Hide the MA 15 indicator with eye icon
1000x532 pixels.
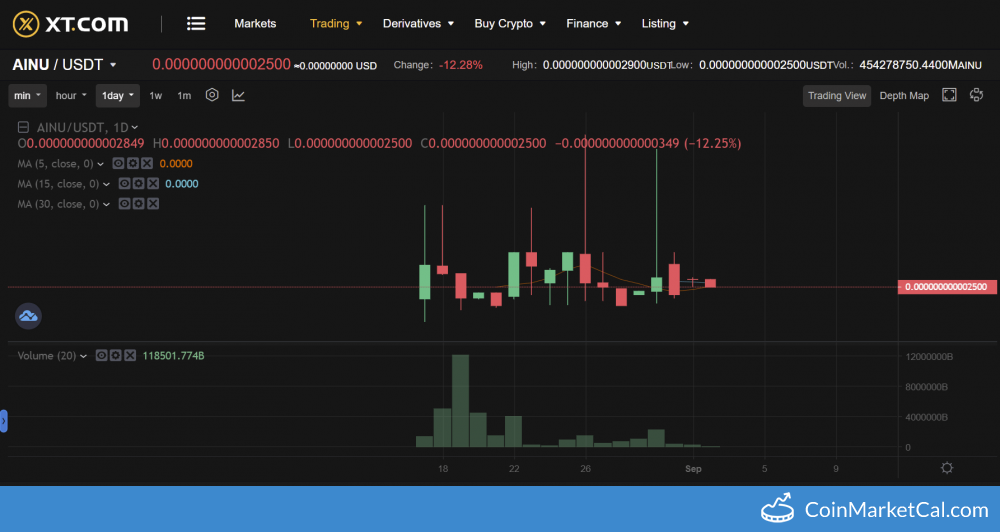tap(124, 184)
